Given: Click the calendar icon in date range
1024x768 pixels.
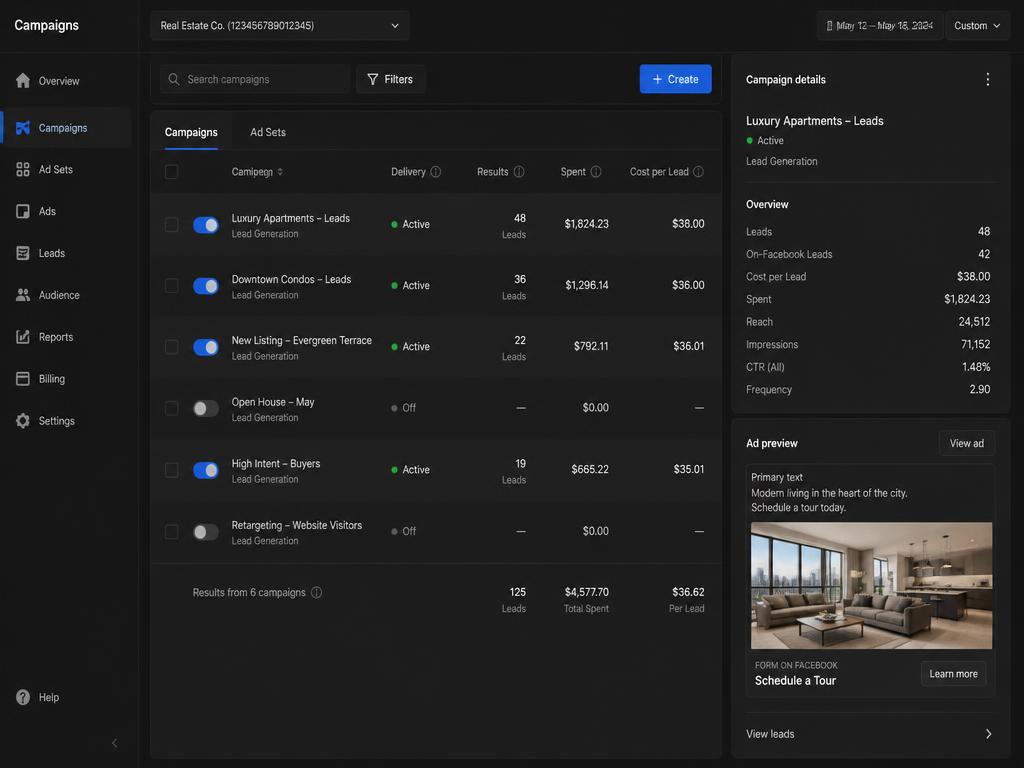Looking at the screenshot, I should coord(829,25).
